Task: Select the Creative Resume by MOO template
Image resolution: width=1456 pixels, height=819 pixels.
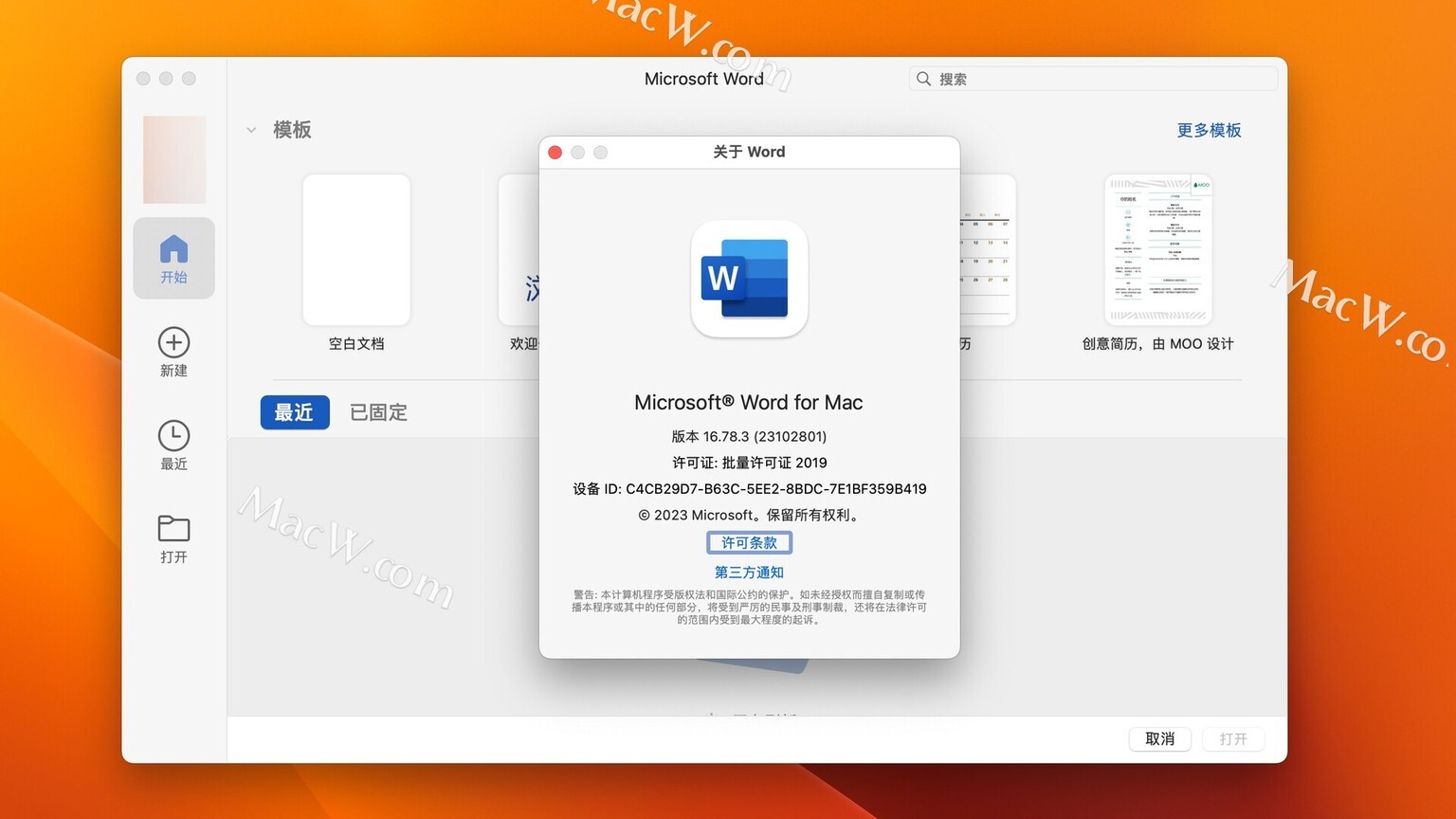Action: [1158, 249]
